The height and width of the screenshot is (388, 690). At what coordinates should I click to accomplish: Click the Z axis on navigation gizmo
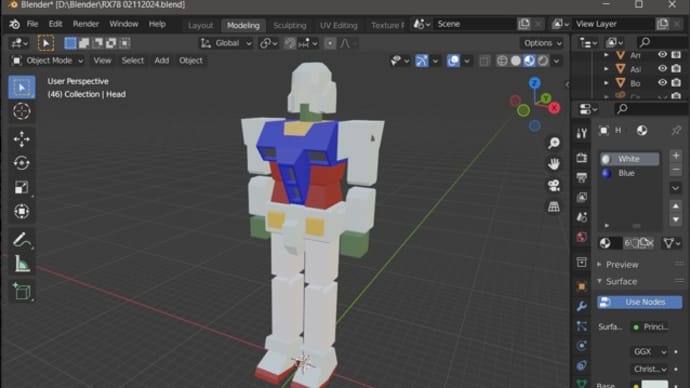[535, 83]
